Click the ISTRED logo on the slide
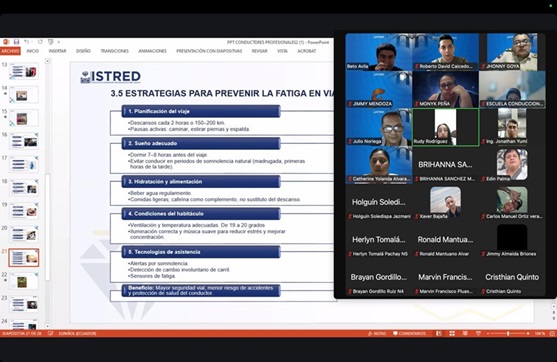557x362 pixels. 110,77
